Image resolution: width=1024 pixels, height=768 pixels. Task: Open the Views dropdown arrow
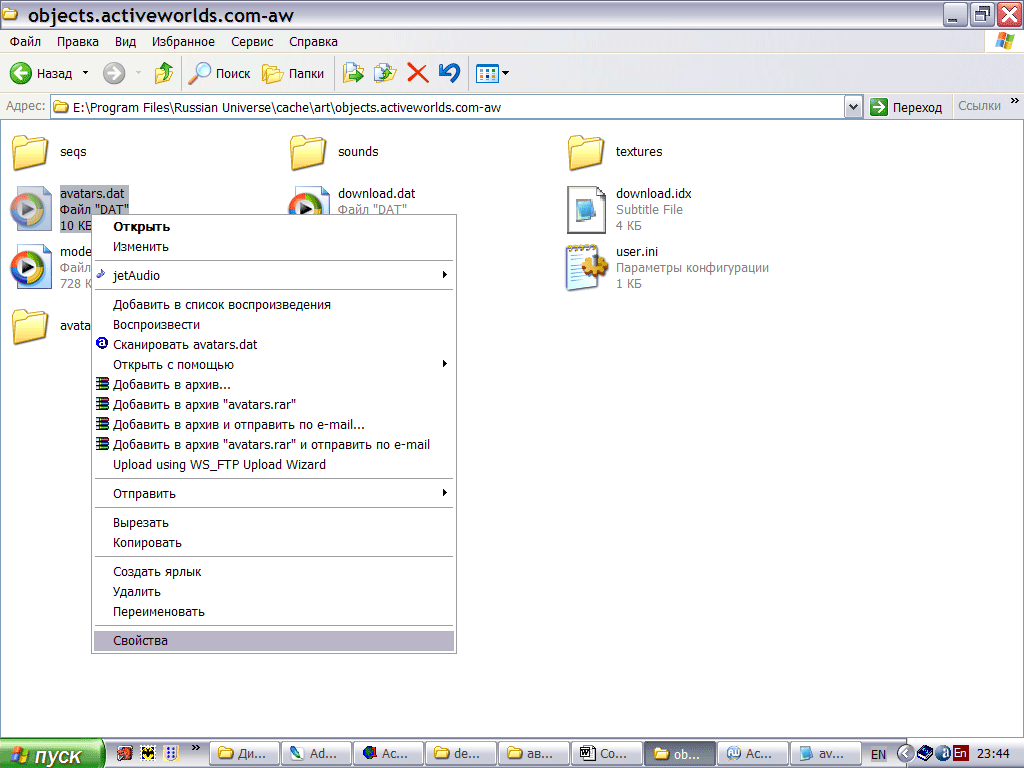(x=505, y=74)
